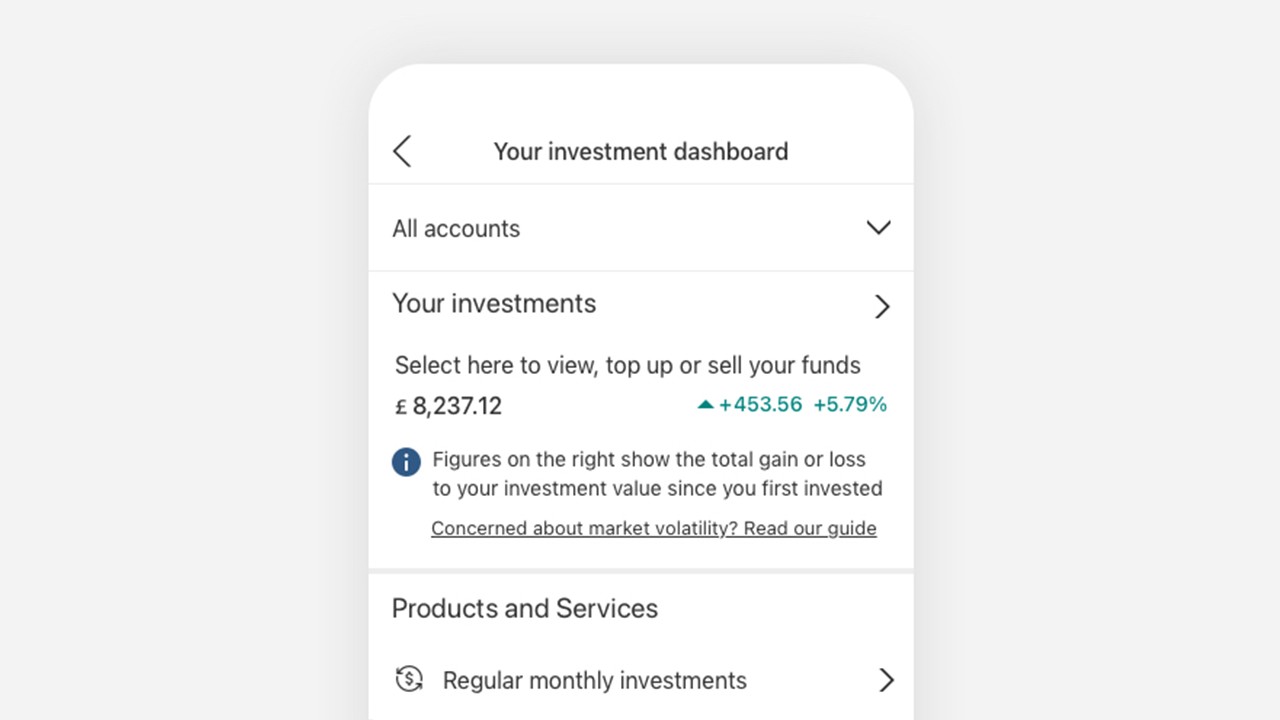Click 'Select here to view, top up or sell your funds'

click(628, 365)
